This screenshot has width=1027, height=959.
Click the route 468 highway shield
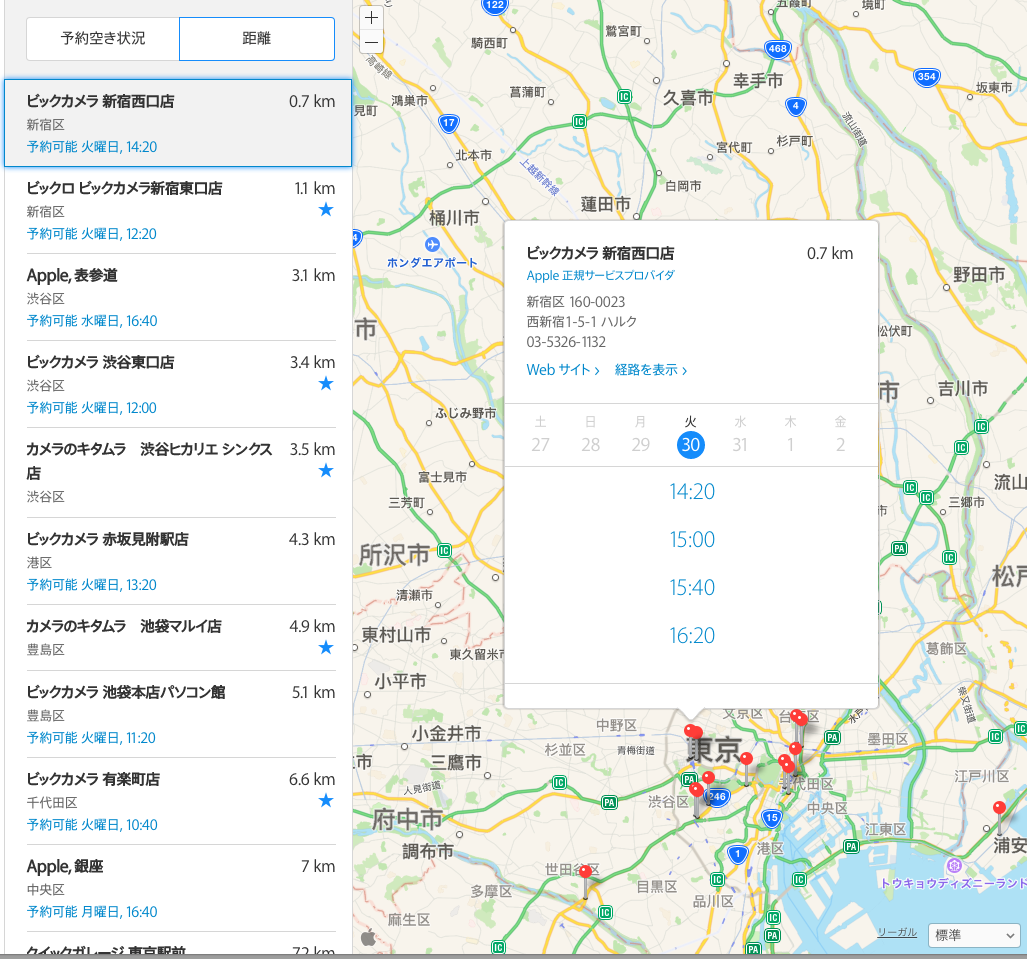(x=777, y=48)
